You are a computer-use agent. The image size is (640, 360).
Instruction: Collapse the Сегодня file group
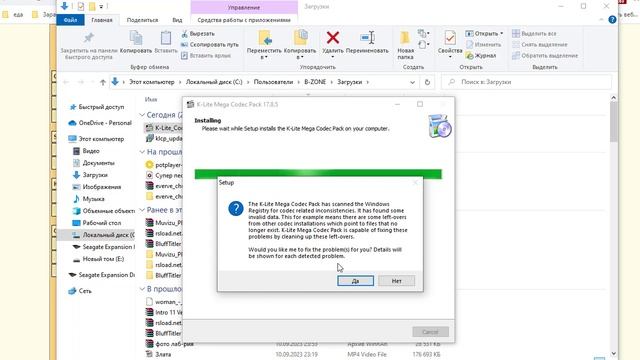[x=142, y=115]
